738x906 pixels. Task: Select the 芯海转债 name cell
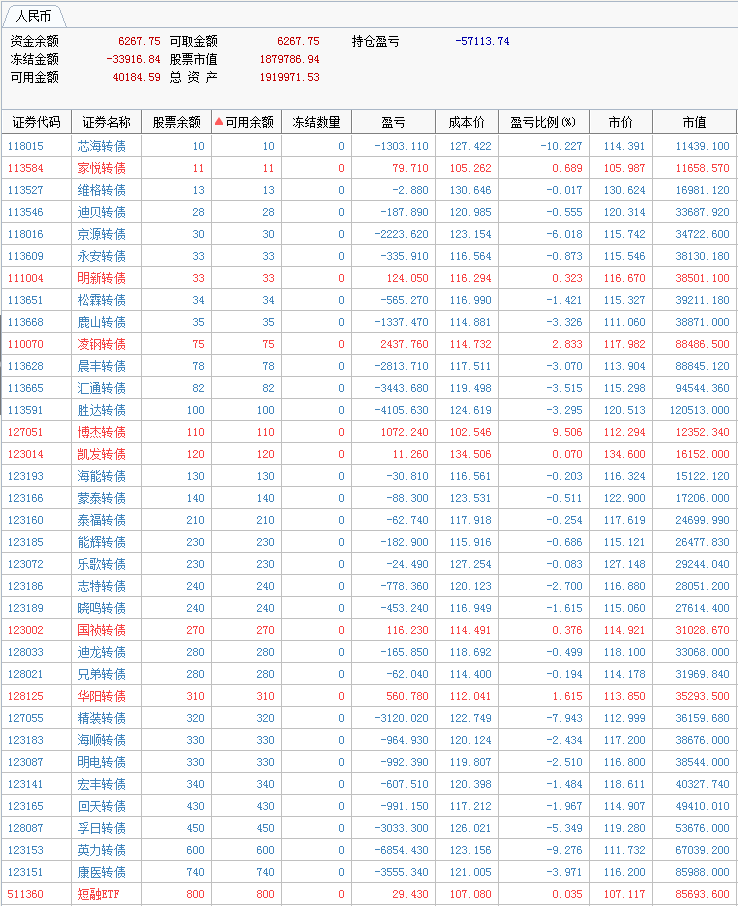102,146
